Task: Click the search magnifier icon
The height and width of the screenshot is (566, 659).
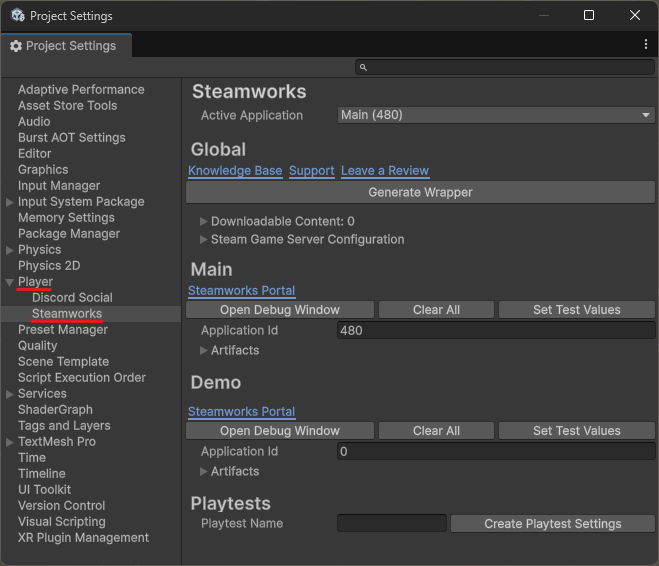Action: (x=364, y=67)
